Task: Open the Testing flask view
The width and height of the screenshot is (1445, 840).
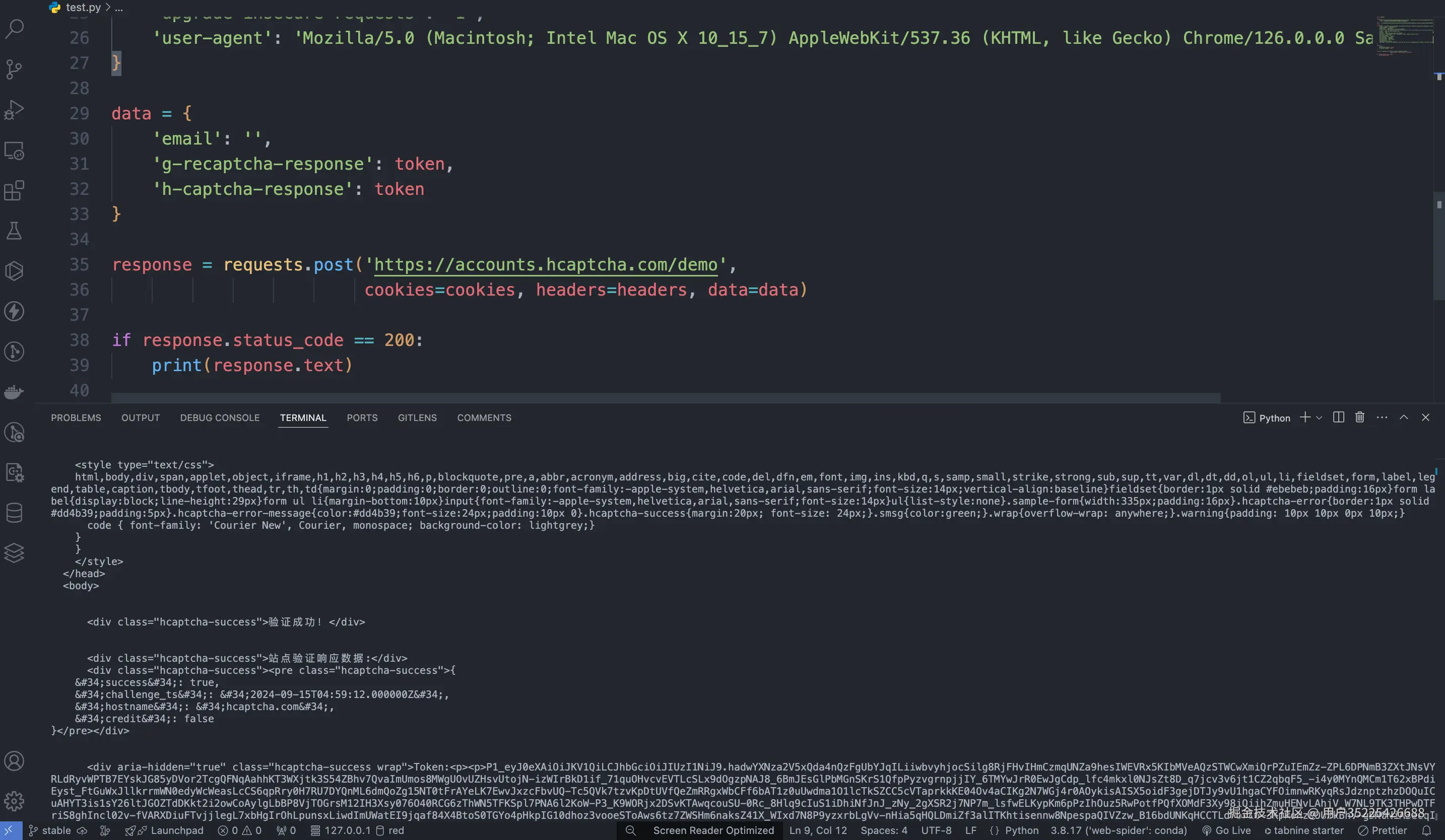Action: tap(14, 231)
